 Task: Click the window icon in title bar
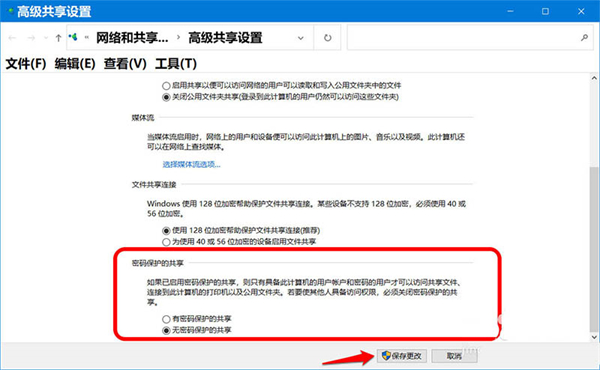pos(11,11)
